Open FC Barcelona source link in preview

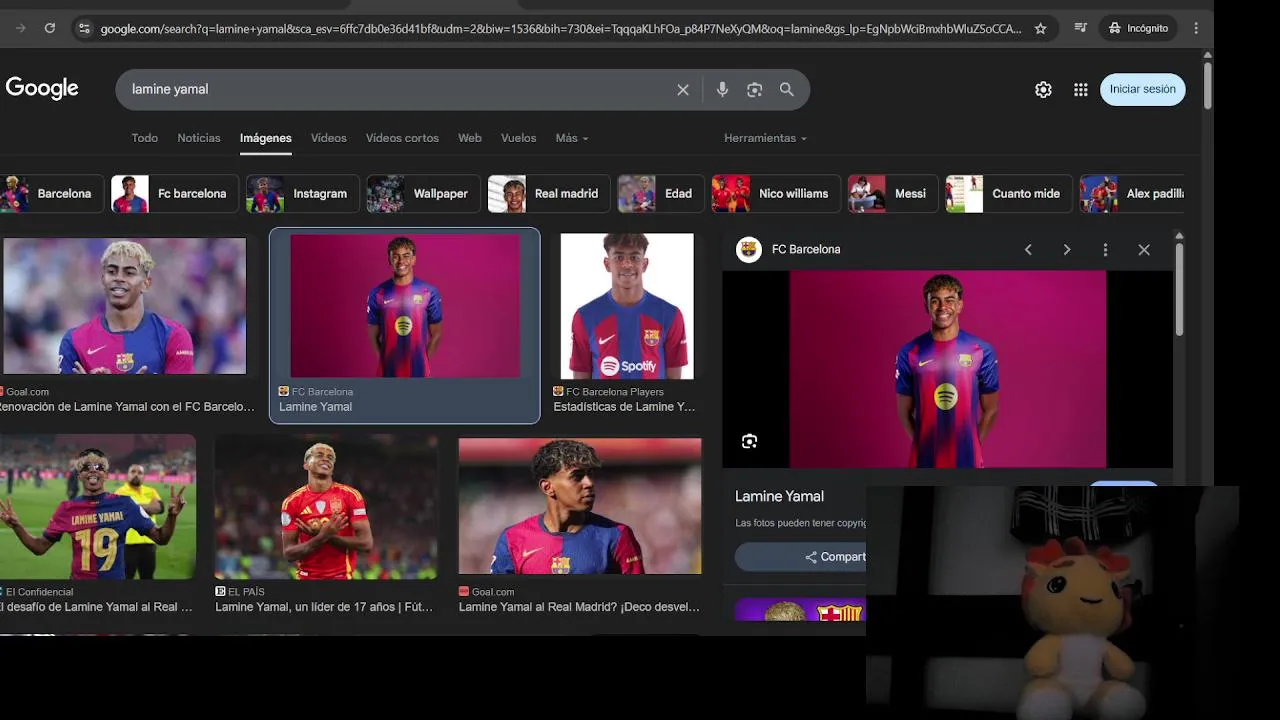pos(806,250)
